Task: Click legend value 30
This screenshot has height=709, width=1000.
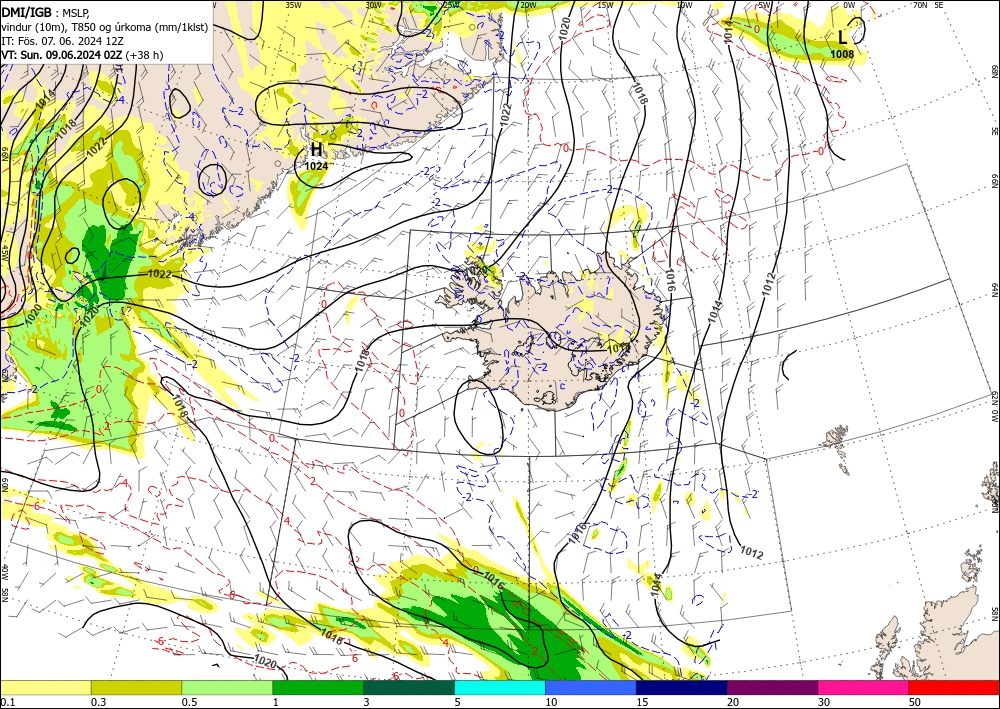Action: coord(824,702)
